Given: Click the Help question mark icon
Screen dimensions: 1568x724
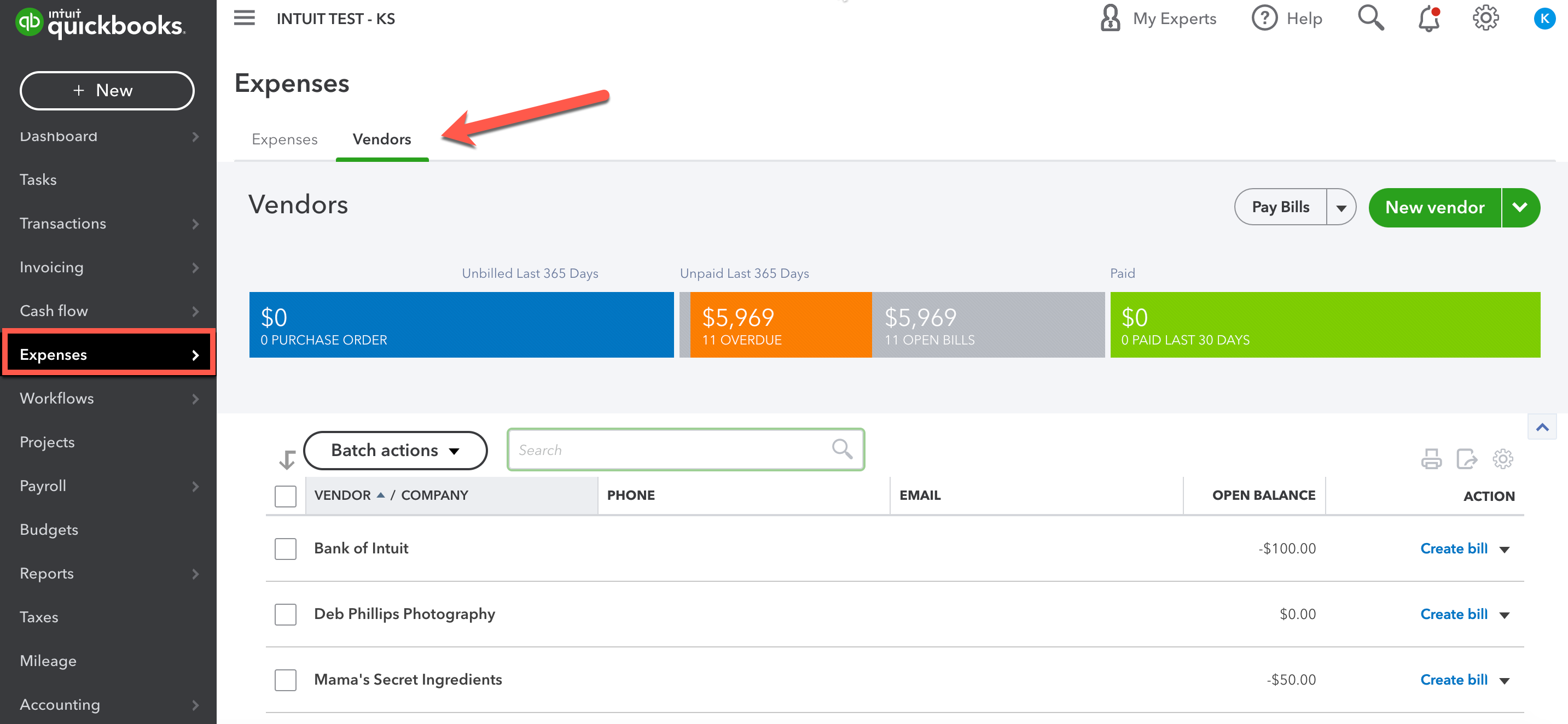Looking at the screenshot, I should pyautogui.click(x=1264, y=18).
